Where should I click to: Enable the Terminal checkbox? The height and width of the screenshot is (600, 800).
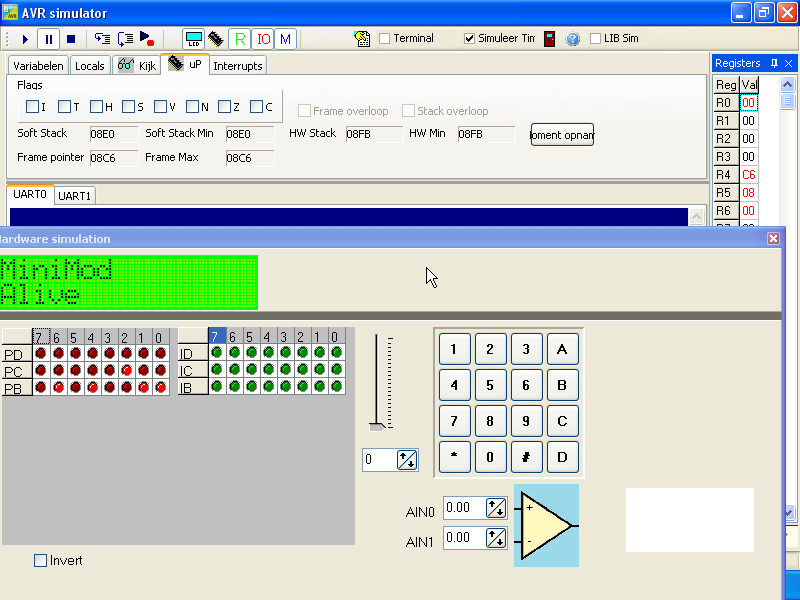tap(385, 39)
